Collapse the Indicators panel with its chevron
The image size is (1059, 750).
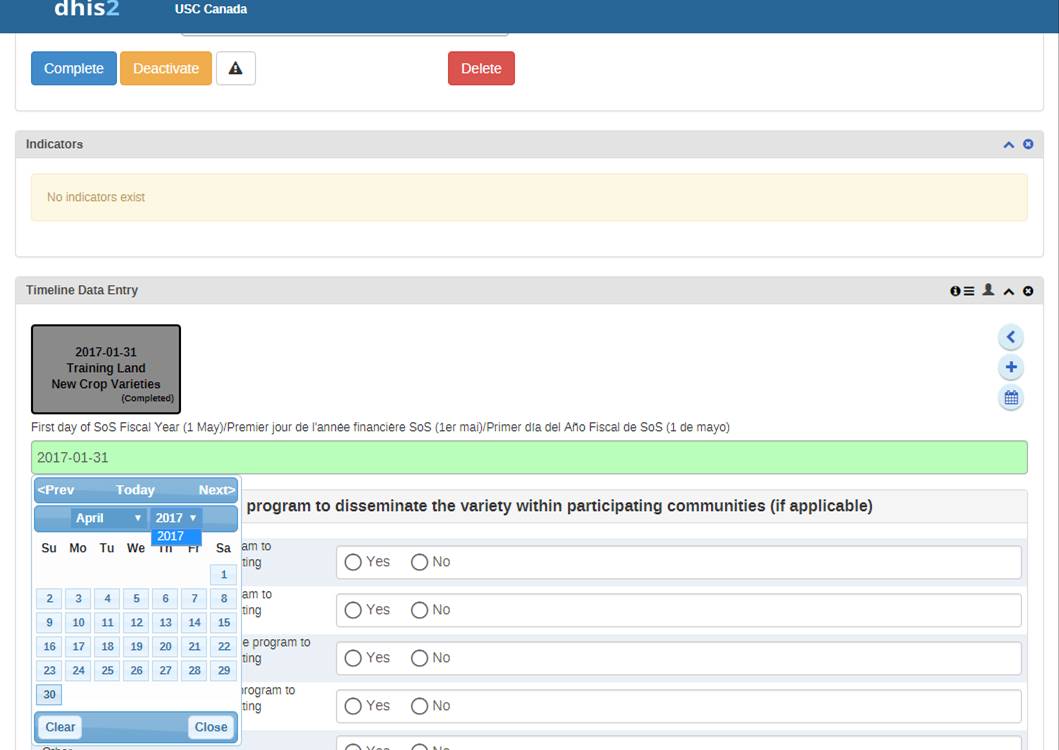pyautogui.click(x=1008, y=145)
